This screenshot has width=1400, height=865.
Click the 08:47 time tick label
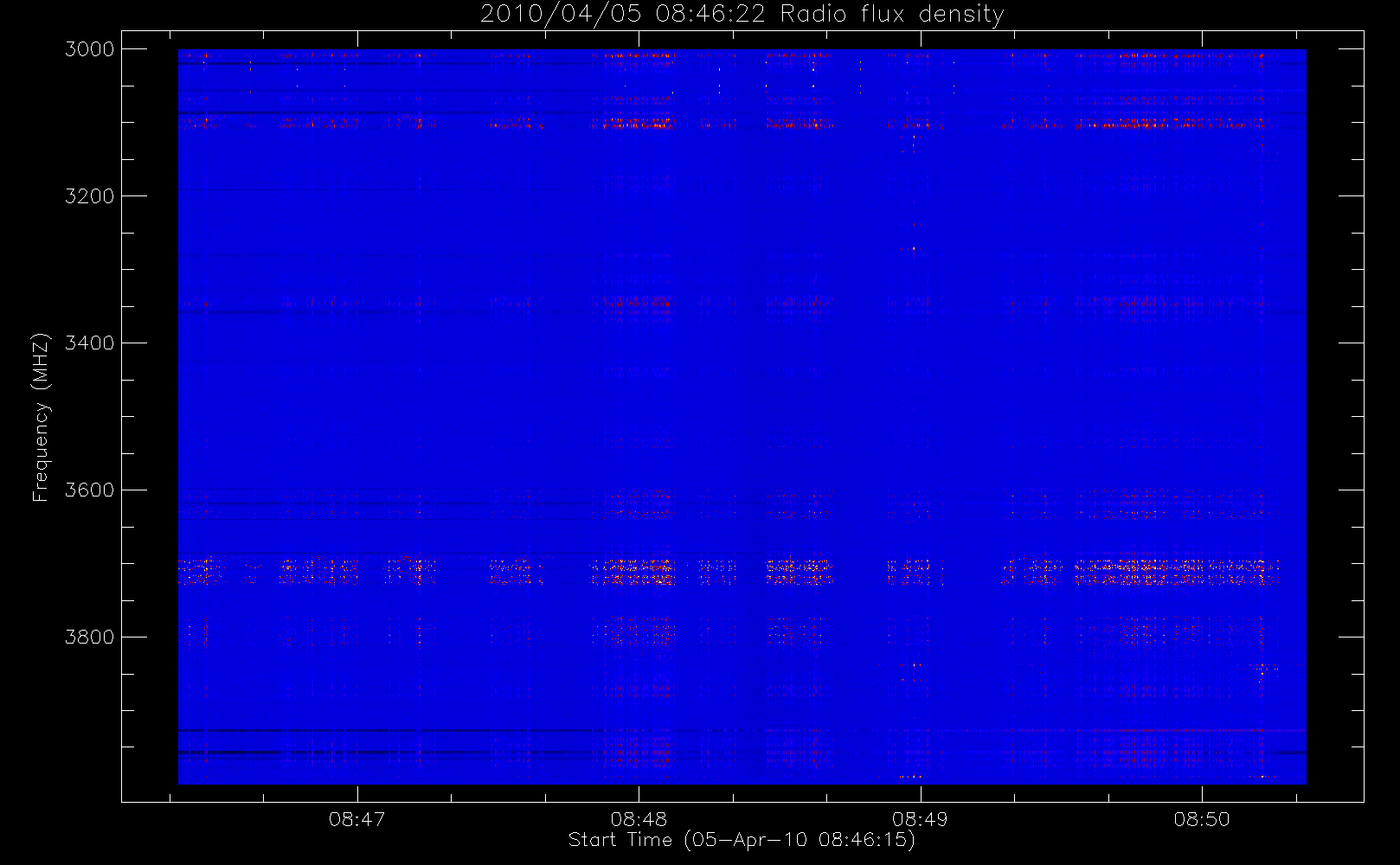(x=356, y=819)
